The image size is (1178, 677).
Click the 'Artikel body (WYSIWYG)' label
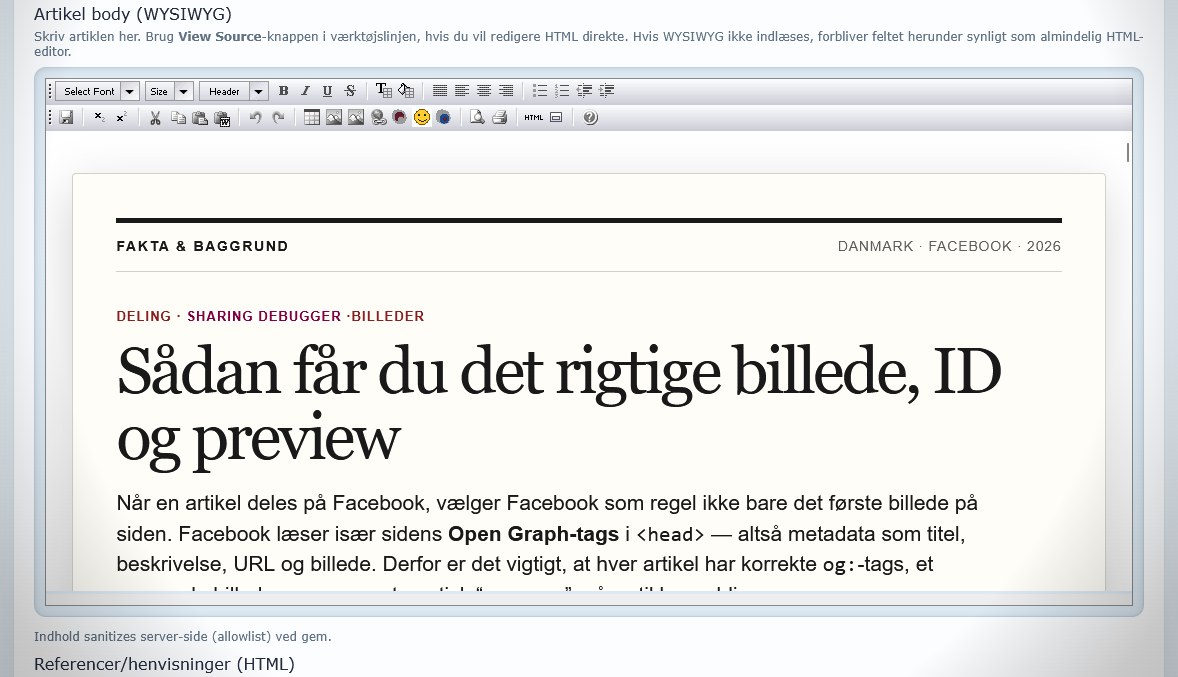click(x=133, y=14)
